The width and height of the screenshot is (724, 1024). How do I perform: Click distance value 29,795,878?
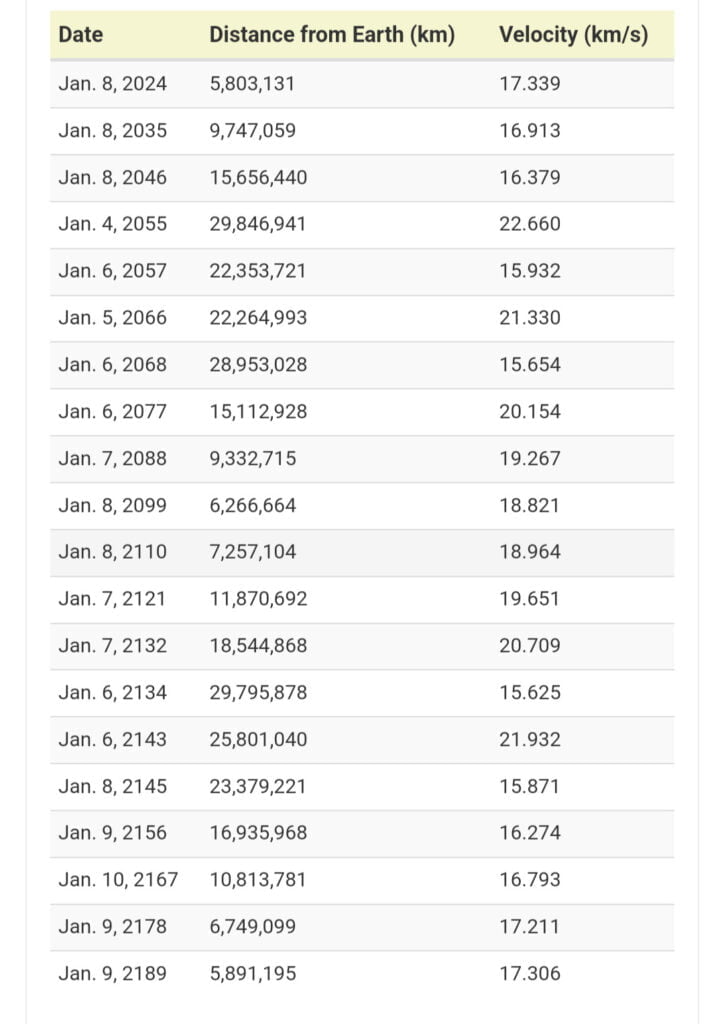click(x=258, y=693)
